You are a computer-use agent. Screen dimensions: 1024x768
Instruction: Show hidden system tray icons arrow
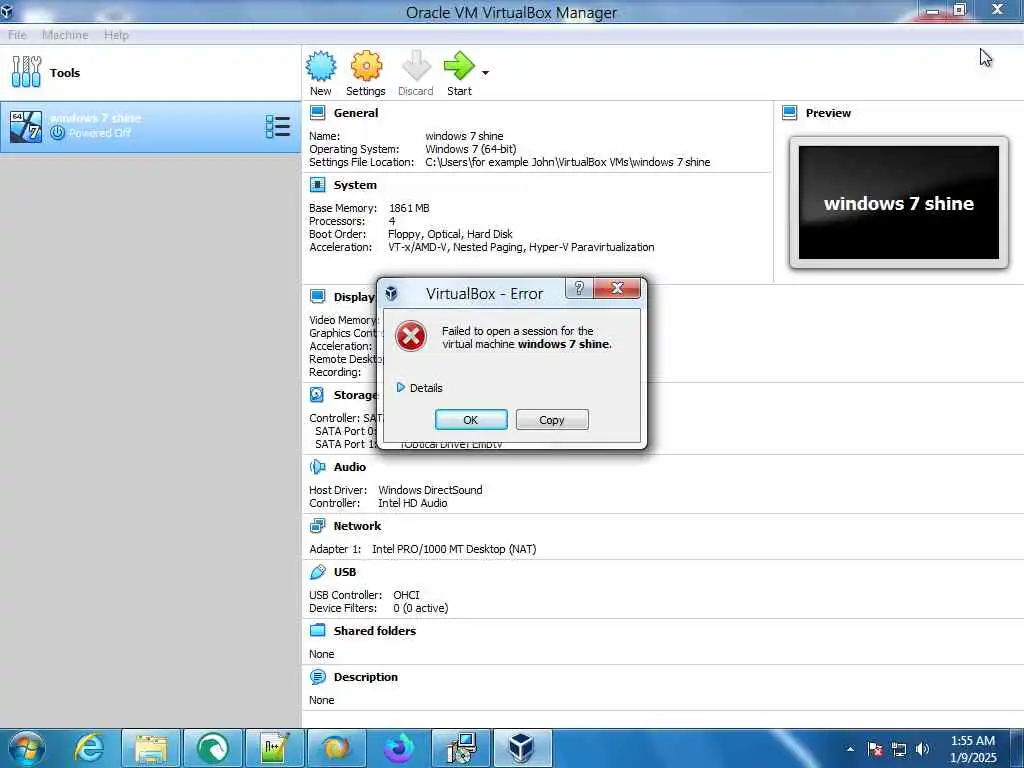850,749
